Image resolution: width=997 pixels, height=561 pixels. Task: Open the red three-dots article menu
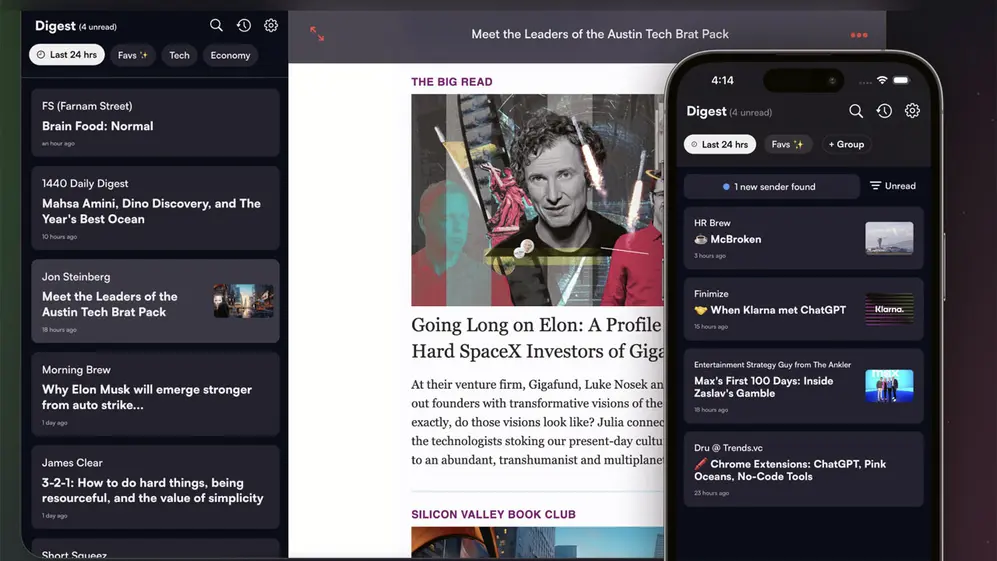[859, 35]
